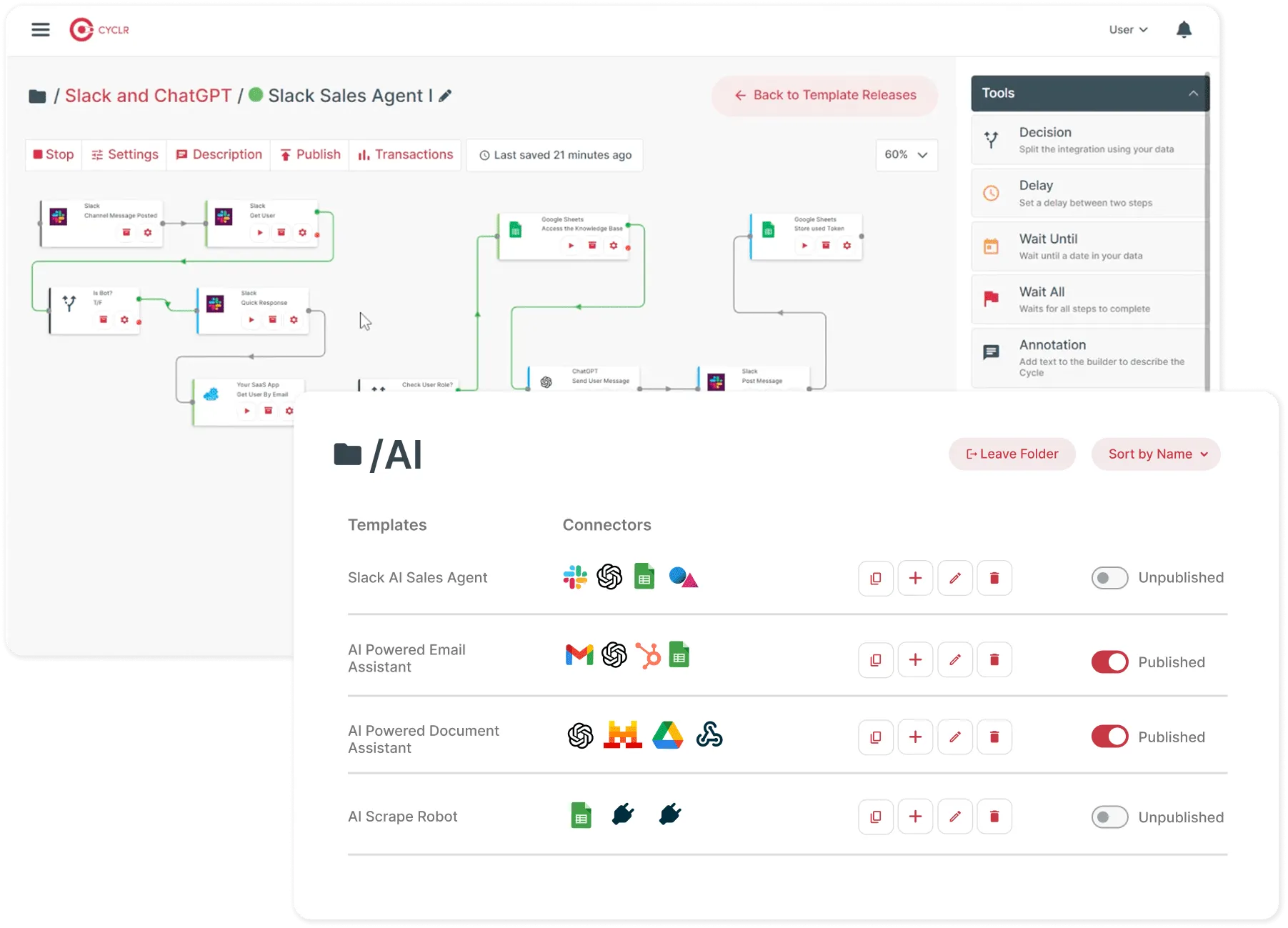The width and height of the screenshot is (1288, 928).
Task: Collapse the Tools panel with its chevron
Action: pyautogui.click(x=1192, y=93)
